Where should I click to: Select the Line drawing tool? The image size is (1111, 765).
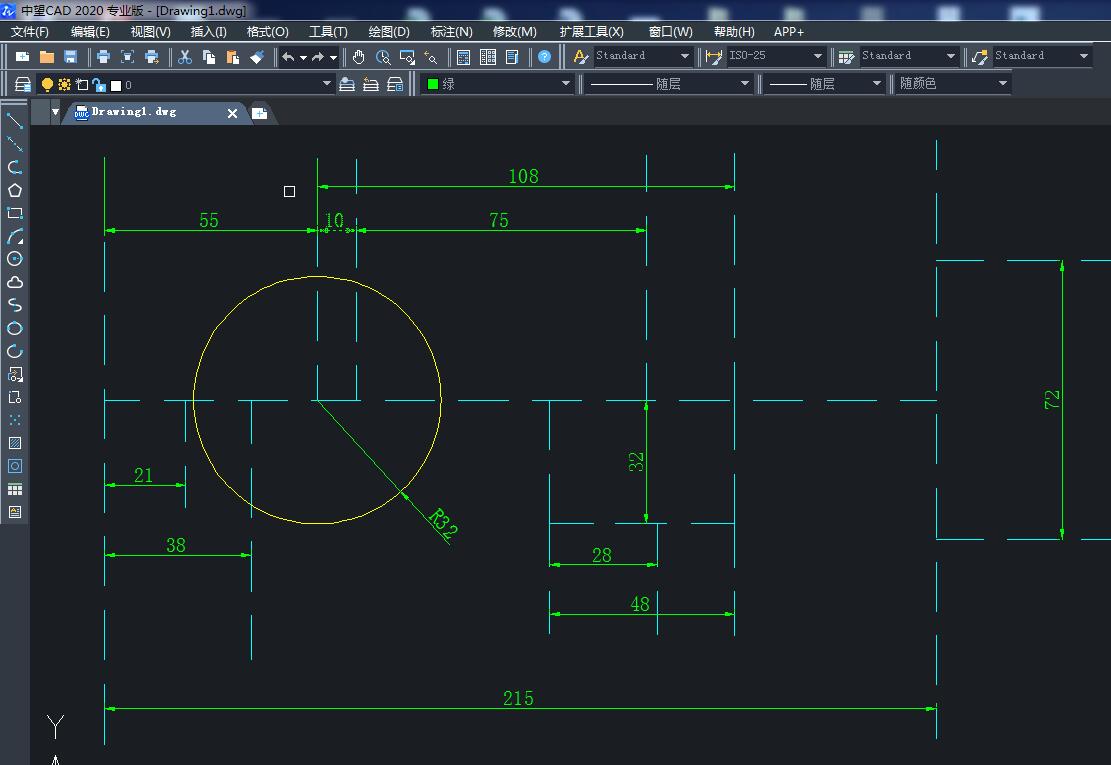coord(15,121)
